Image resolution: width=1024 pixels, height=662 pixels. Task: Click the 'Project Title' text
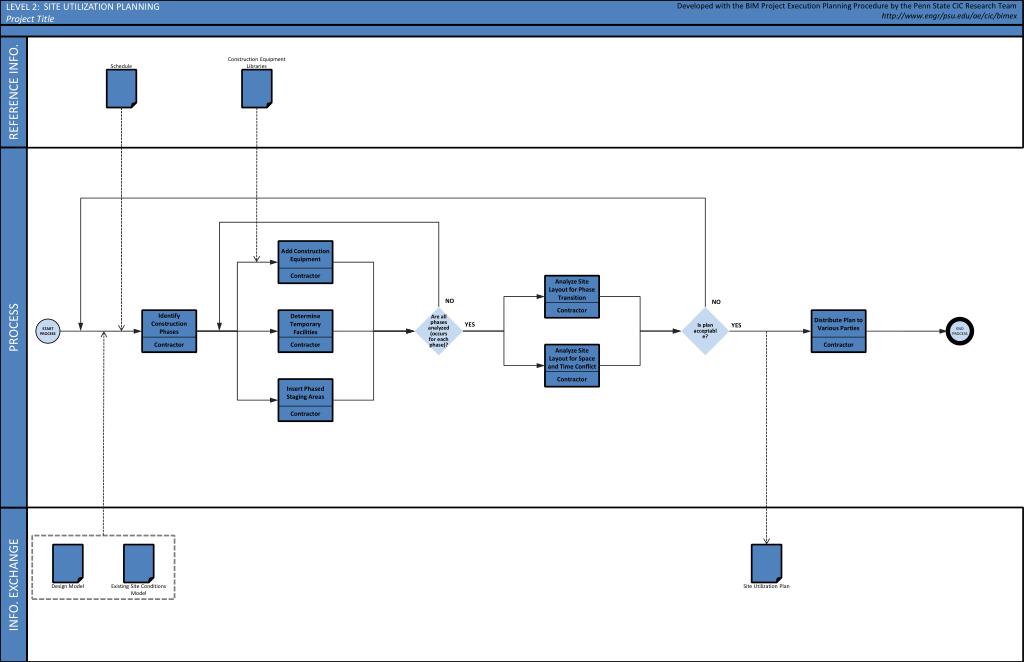(30, 19)
